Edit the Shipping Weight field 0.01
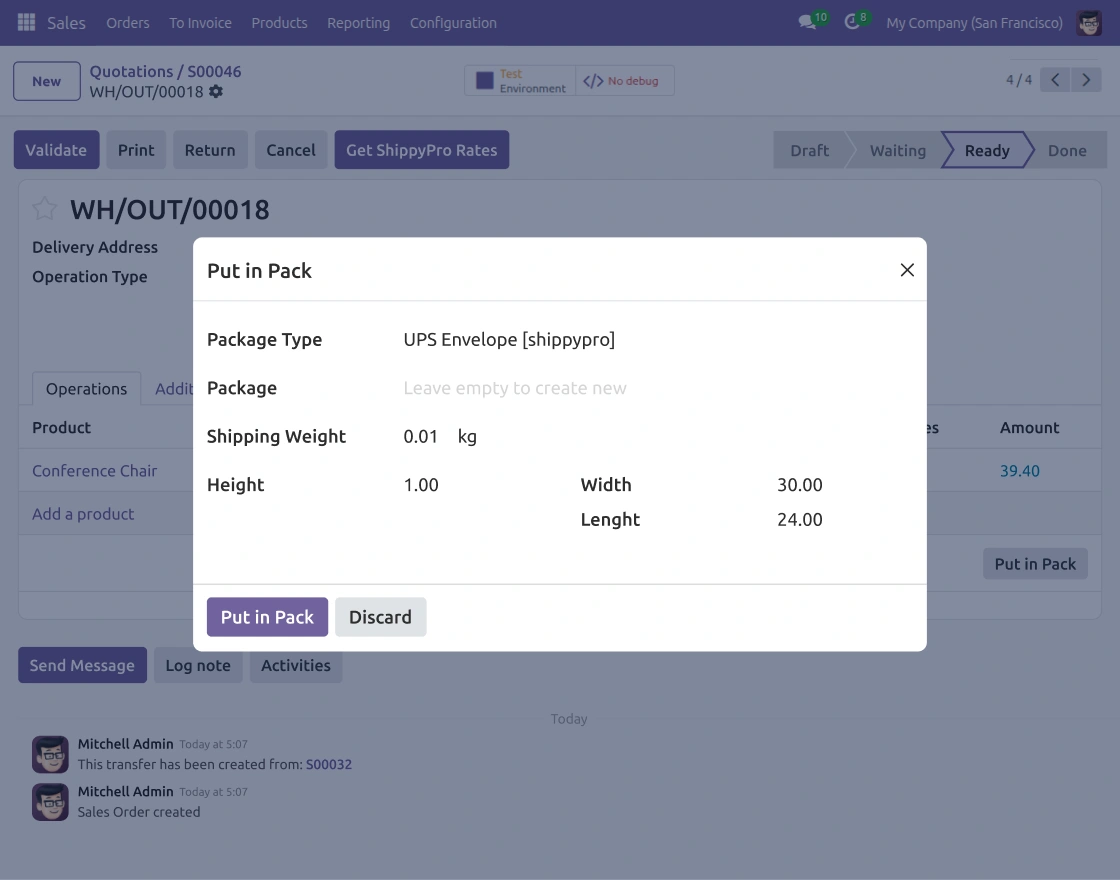The height and width of the screenshot is (880, 1120). (x=421, y=436)
